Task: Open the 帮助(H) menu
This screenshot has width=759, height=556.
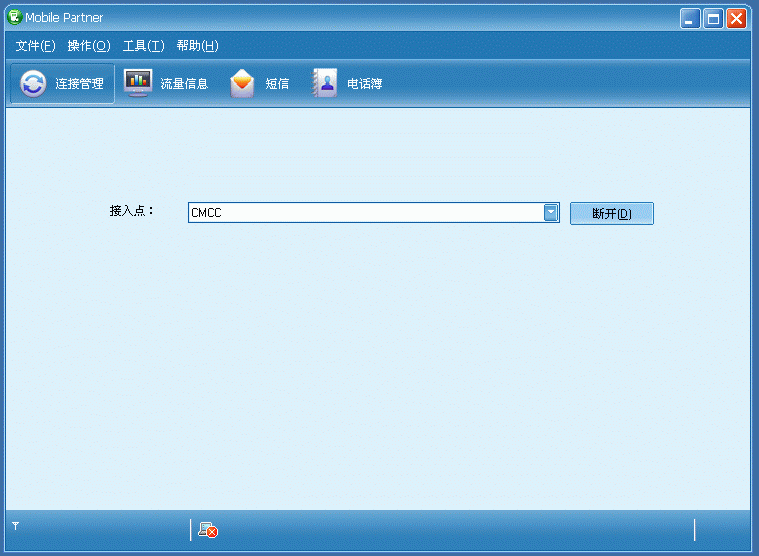Action: (x=197, y=46)
